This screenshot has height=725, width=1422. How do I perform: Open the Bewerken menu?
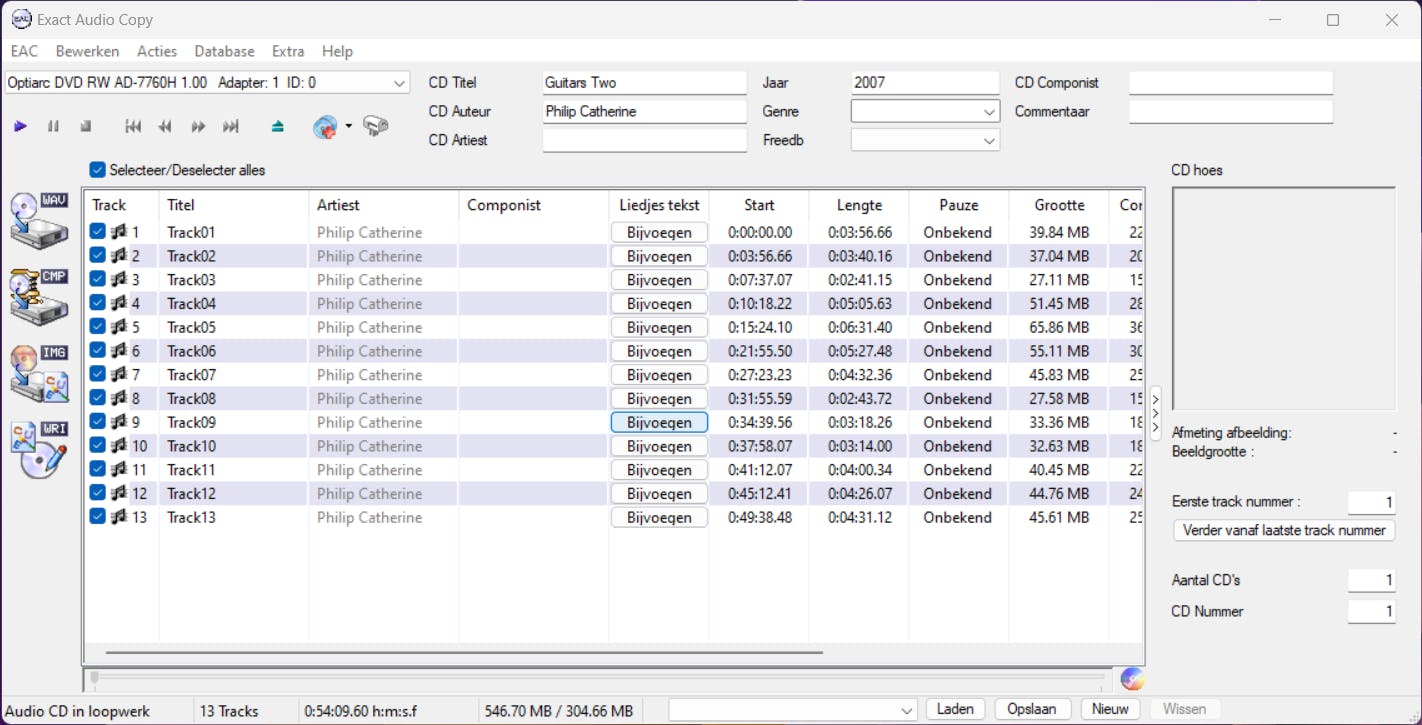pyautogui.click(x=87, y=51)
